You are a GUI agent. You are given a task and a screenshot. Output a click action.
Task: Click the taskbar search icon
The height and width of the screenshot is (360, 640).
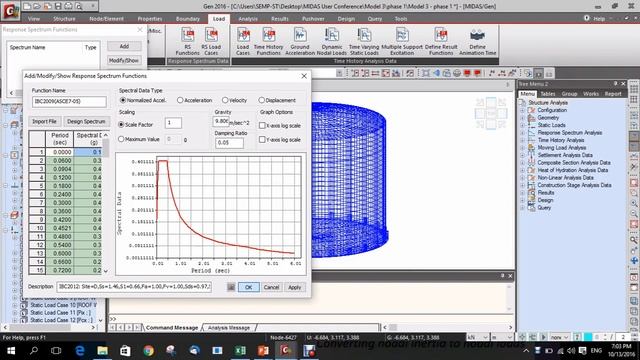[34, 350]
